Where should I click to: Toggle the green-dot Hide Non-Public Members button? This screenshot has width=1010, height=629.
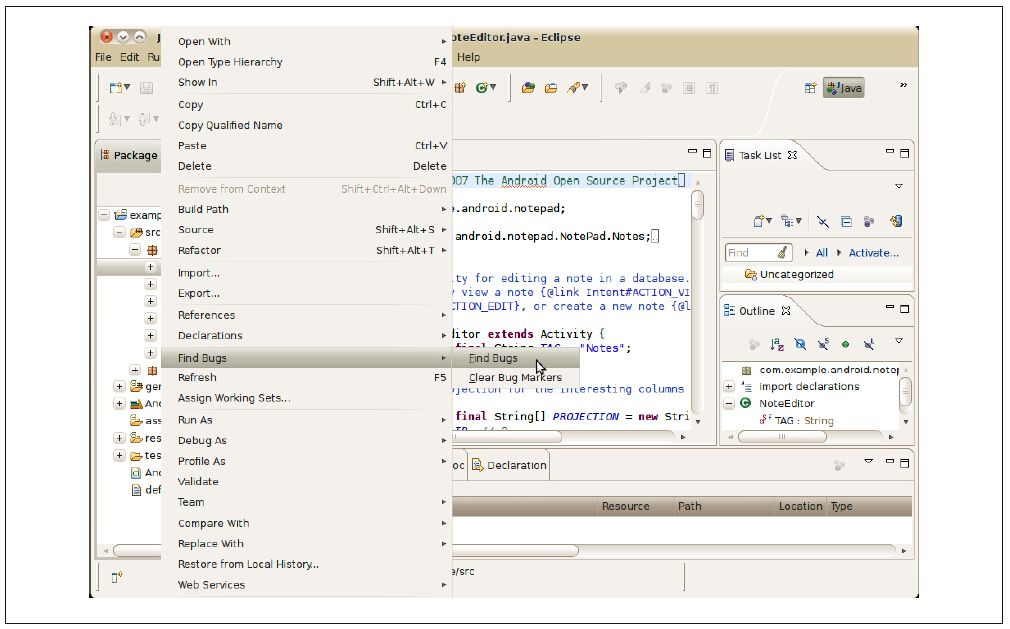(846, 344)
